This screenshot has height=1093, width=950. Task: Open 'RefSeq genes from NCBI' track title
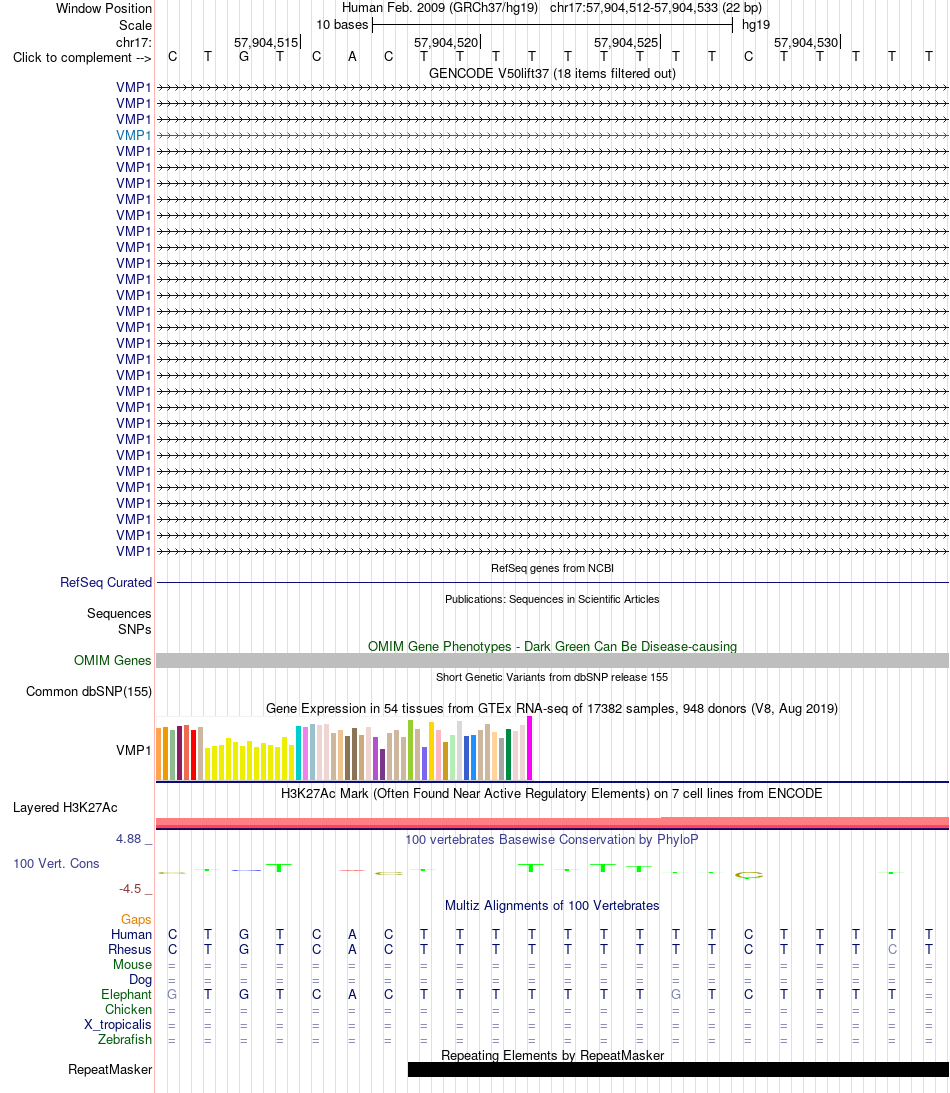(552, 568)
